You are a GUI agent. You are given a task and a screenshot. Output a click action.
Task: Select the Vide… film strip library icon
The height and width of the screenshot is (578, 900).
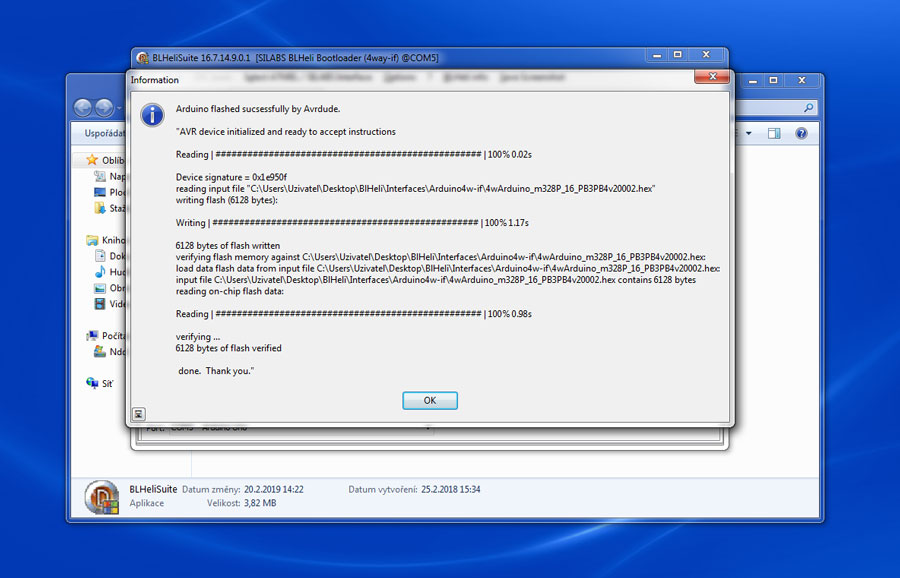click(100, 304)
